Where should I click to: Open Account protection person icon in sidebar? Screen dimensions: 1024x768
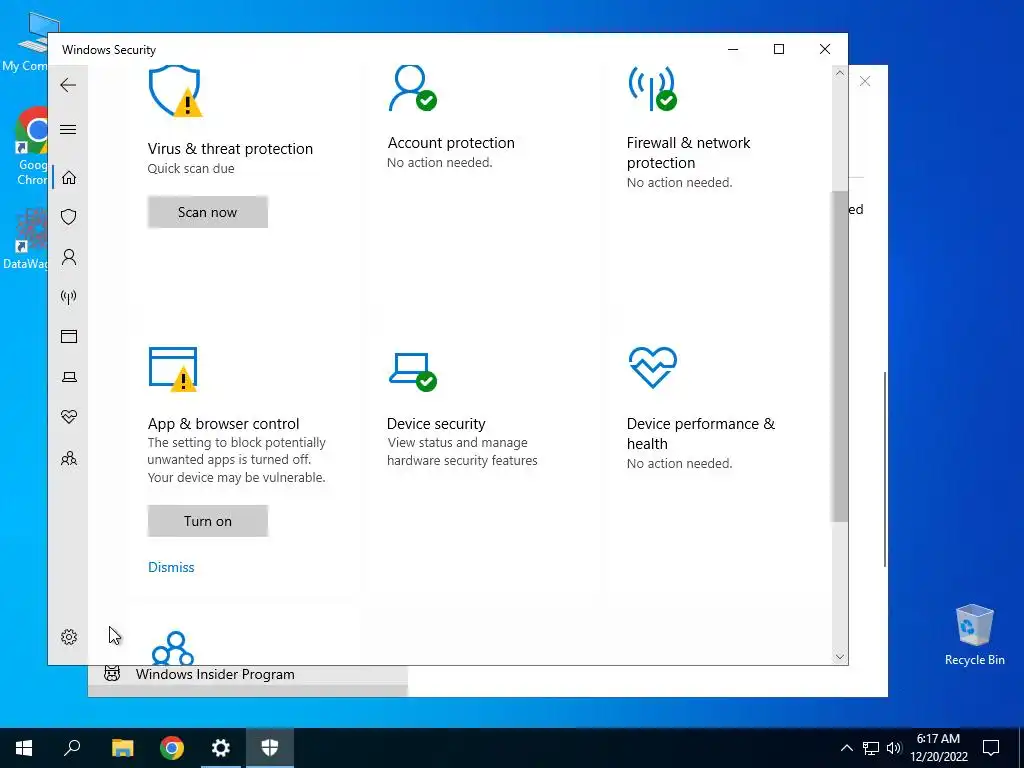69,257
